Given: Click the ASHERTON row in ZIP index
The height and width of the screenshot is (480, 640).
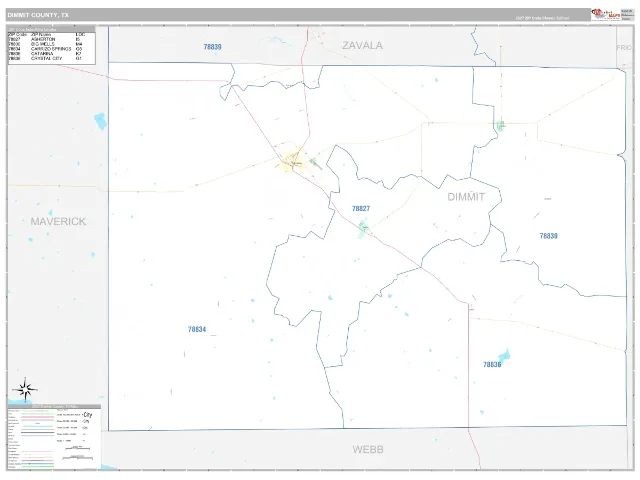Looking at the screenshot, I should (x=45, y=40).
